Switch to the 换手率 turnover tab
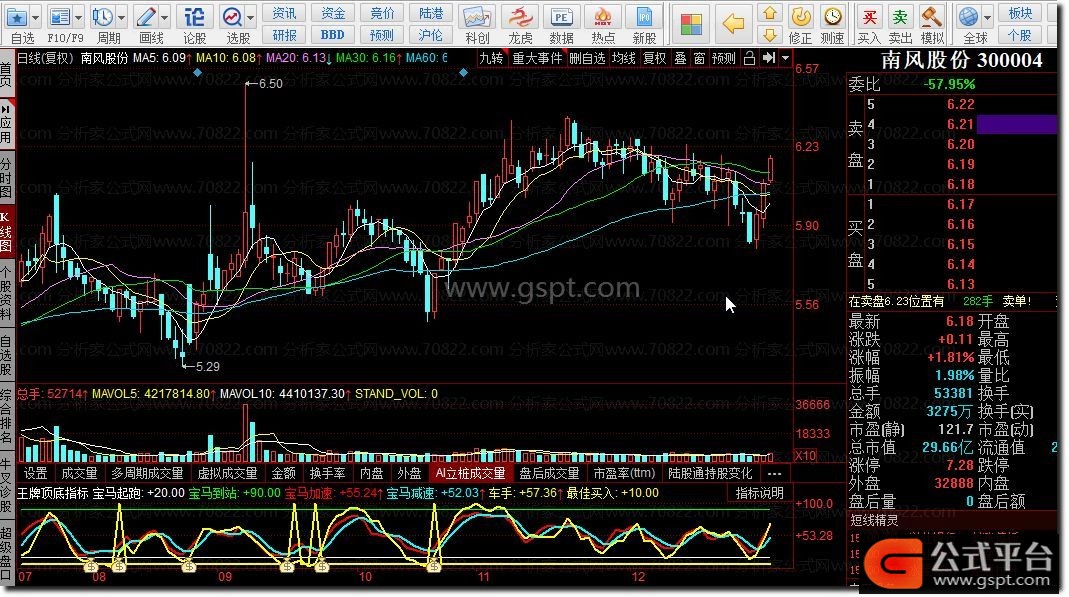The width and height of the screenshot is (1069, 597). 328,473
